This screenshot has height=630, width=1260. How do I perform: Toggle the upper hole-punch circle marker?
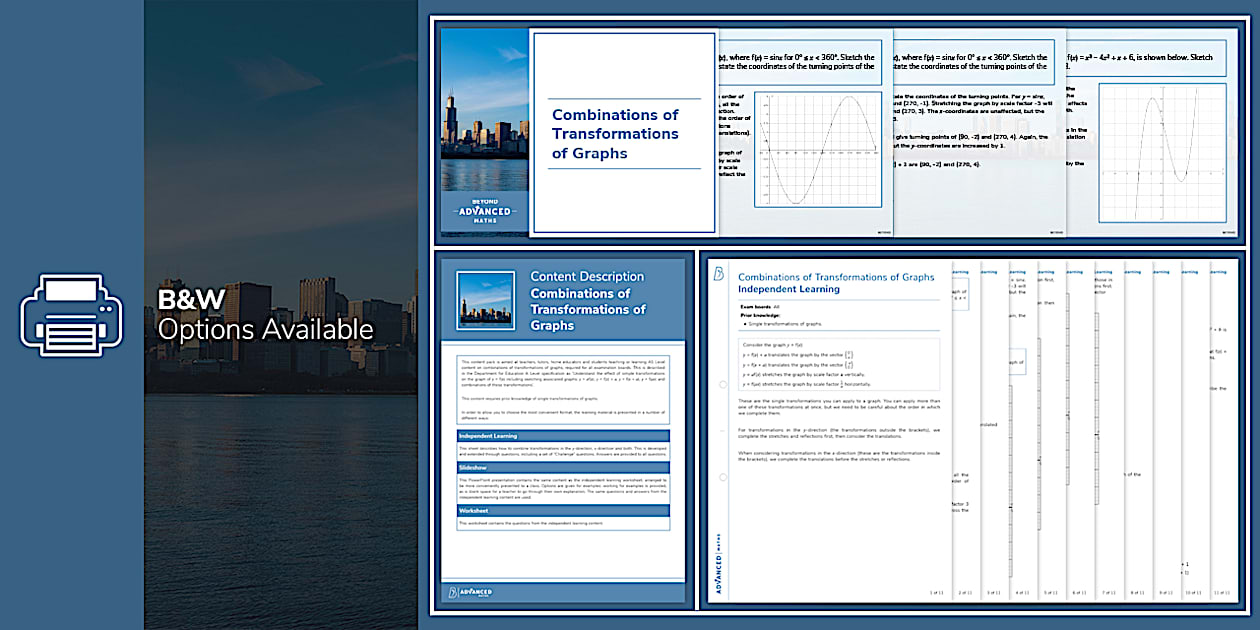(x=722, y=385)
